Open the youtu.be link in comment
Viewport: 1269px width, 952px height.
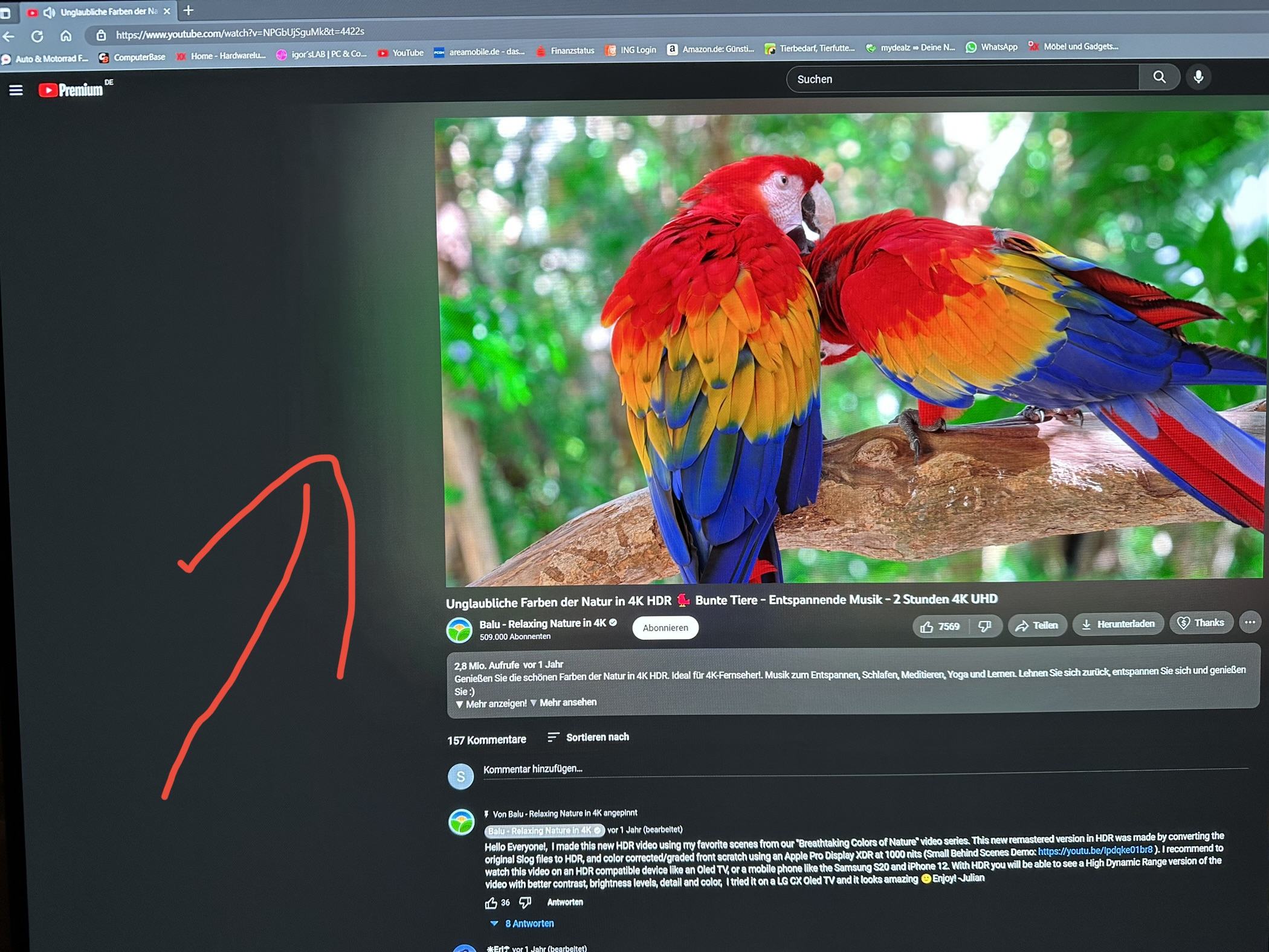1094,851
